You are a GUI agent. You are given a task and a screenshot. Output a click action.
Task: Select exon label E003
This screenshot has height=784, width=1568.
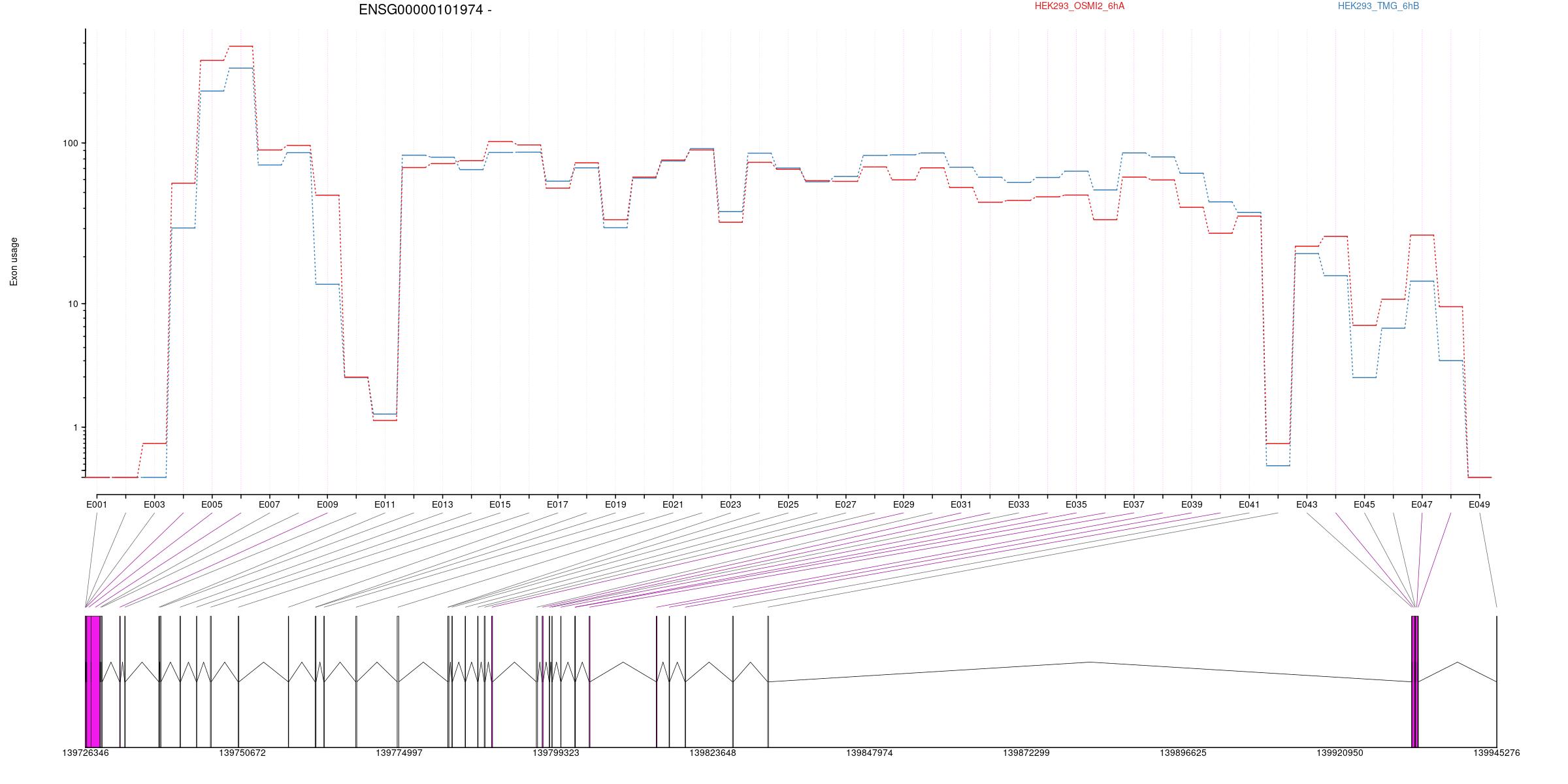[154, 504]
